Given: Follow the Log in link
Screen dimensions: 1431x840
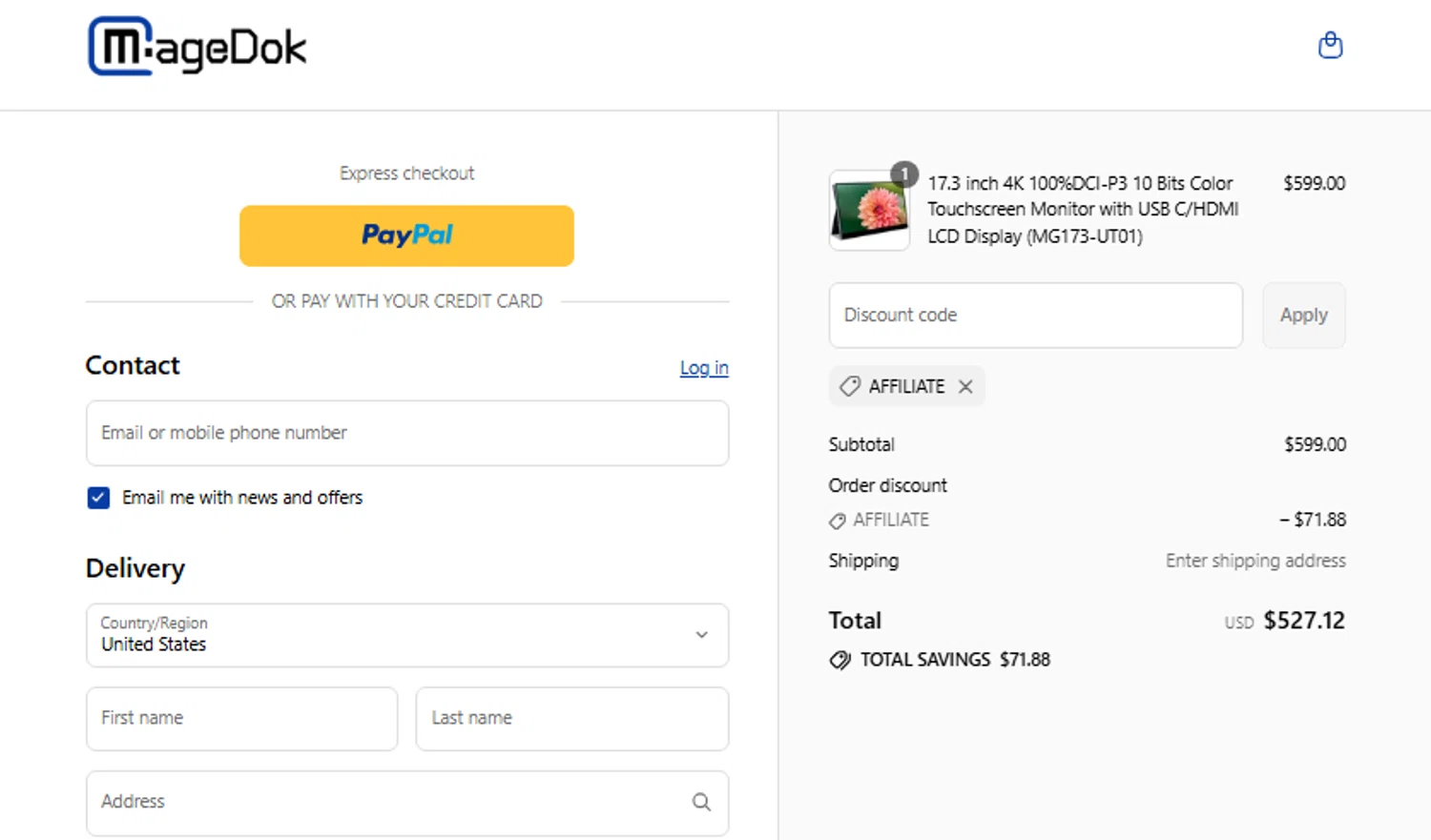Looking at the screenshot, I should pos(704,367).
